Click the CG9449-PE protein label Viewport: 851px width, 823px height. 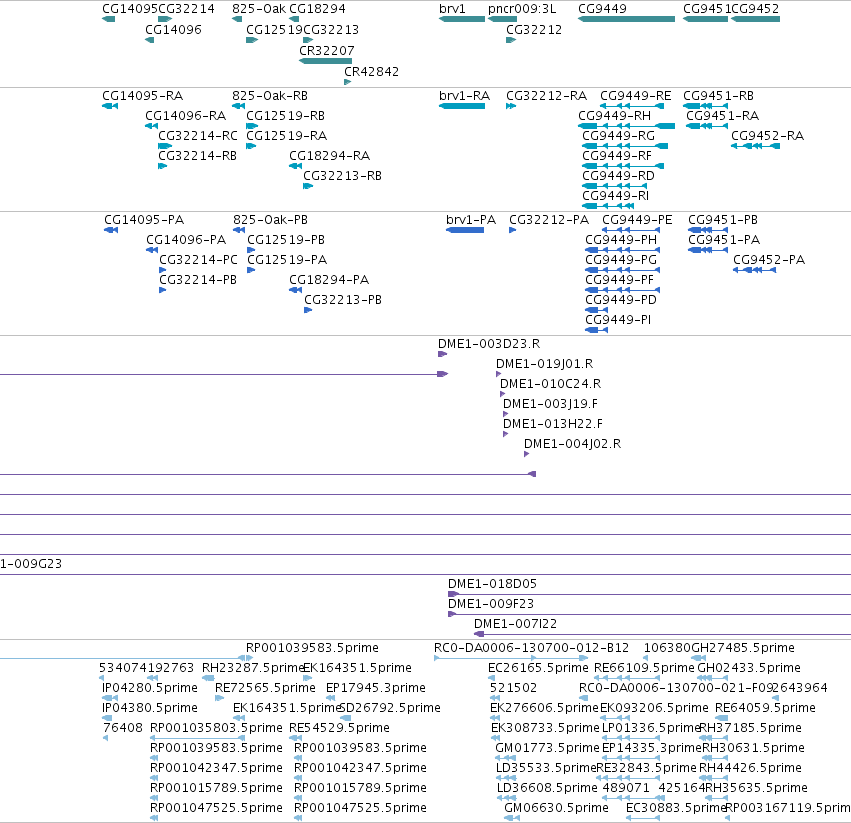click(x=637, y=220)
